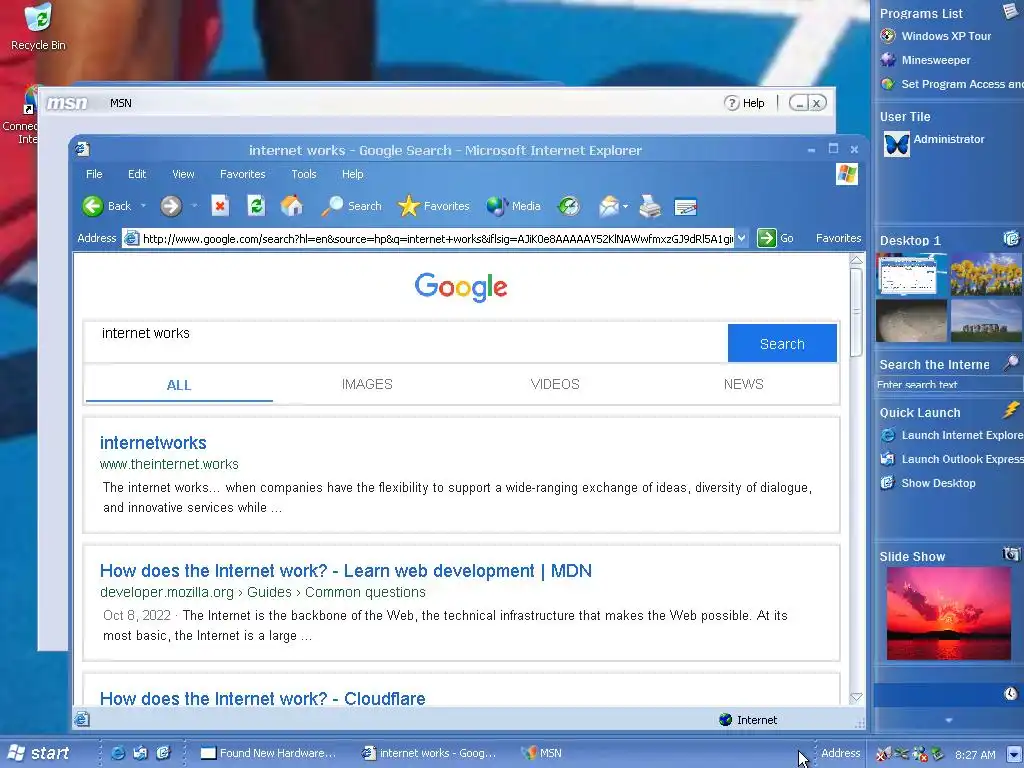Click the blue Search button on Google
The image size is (1024, 768).
[782, 344]
